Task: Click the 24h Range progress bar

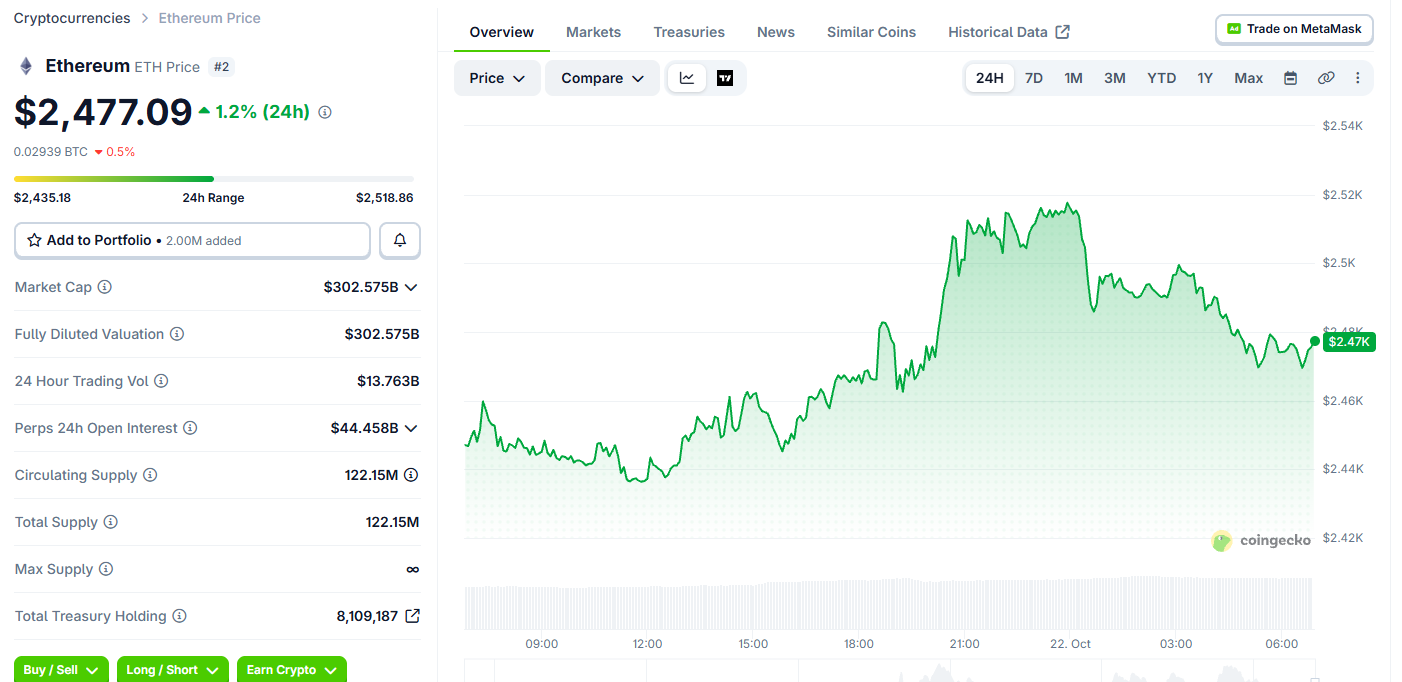Action: point(214,179)
